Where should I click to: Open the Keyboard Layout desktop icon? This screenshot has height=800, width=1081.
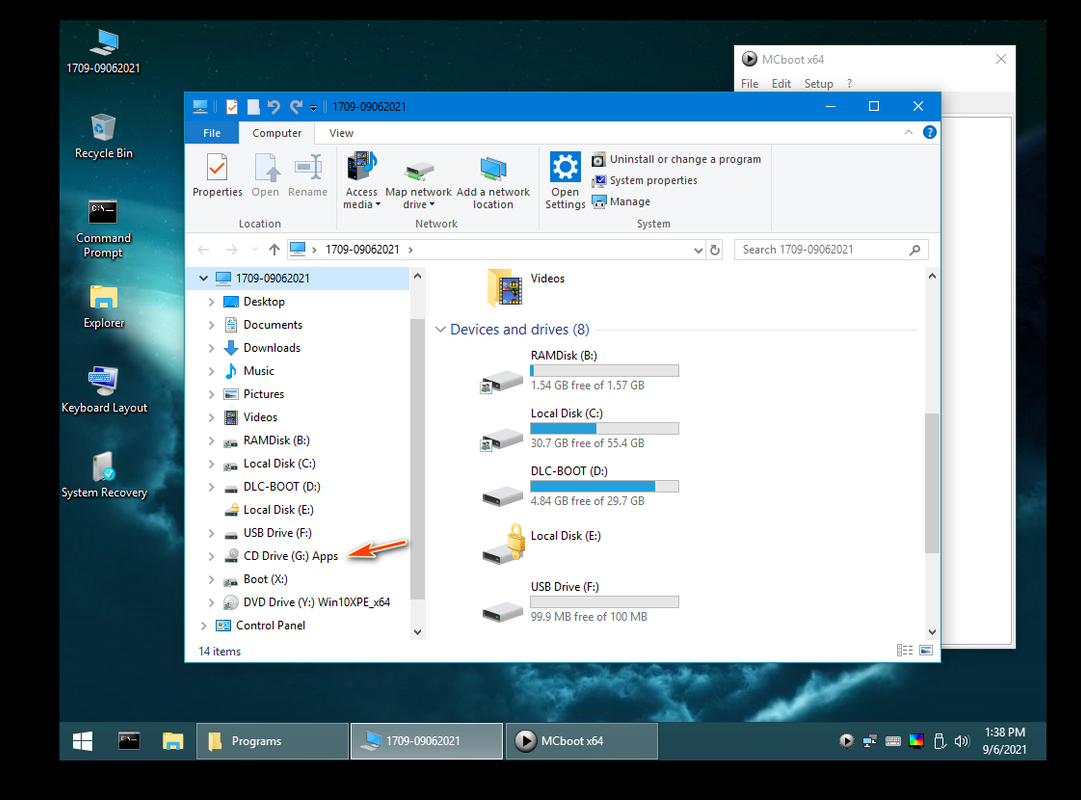(x=104, y=390)
